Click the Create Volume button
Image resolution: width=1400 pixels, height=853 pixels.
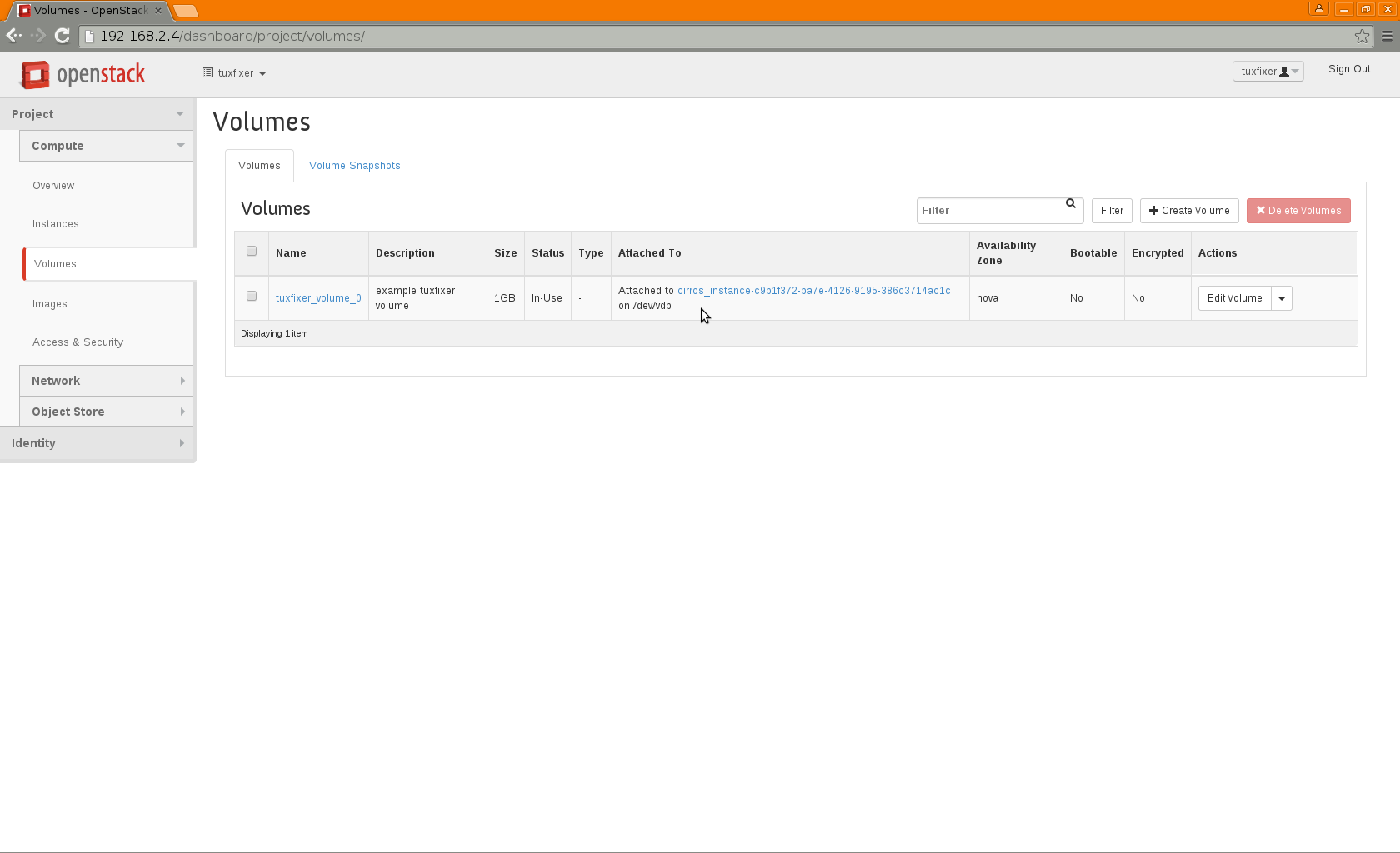[x=1189, y=211]
